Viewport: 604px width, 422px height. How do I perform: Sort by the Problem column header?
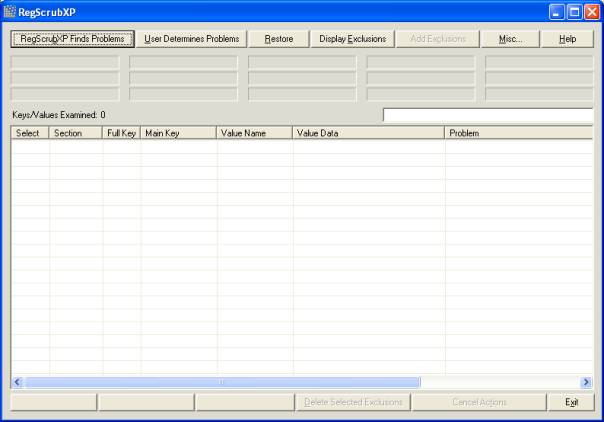[518, 133]
